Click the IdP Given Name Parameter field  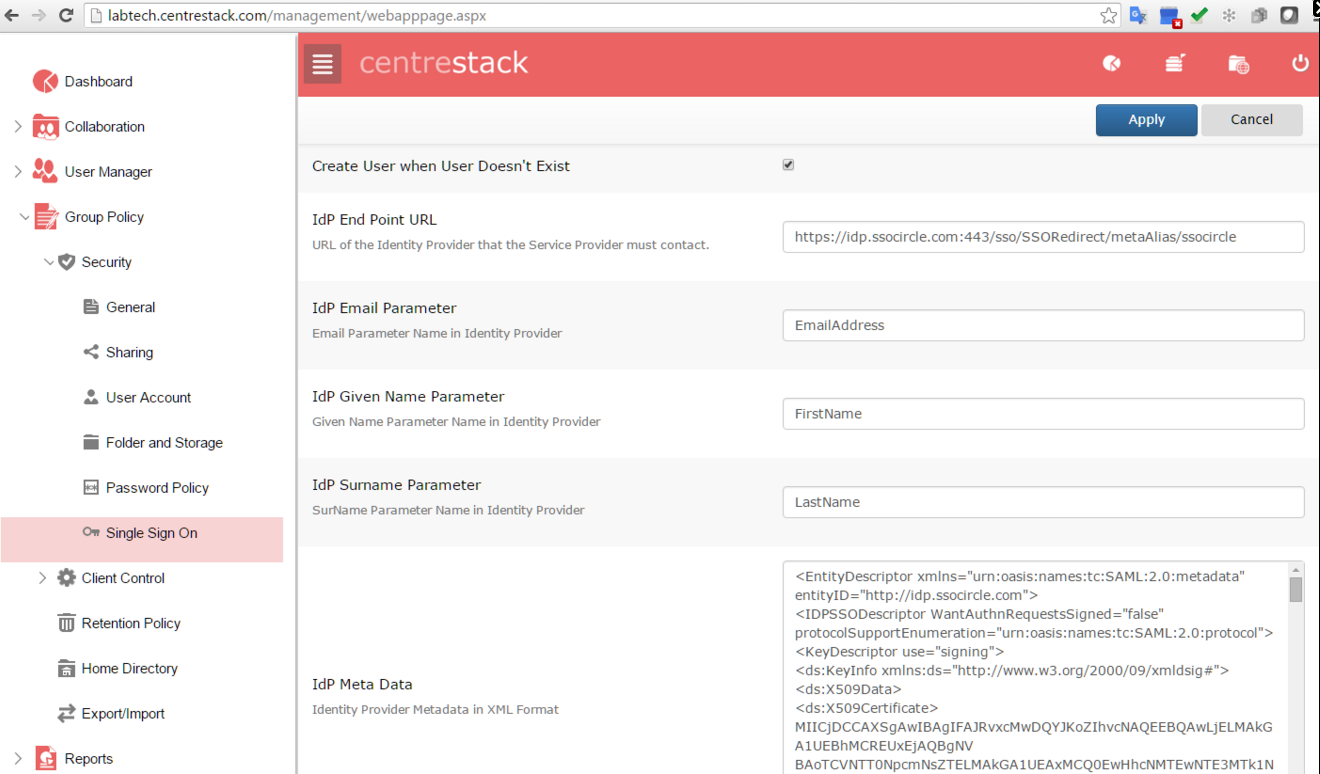click(1043, 413)
